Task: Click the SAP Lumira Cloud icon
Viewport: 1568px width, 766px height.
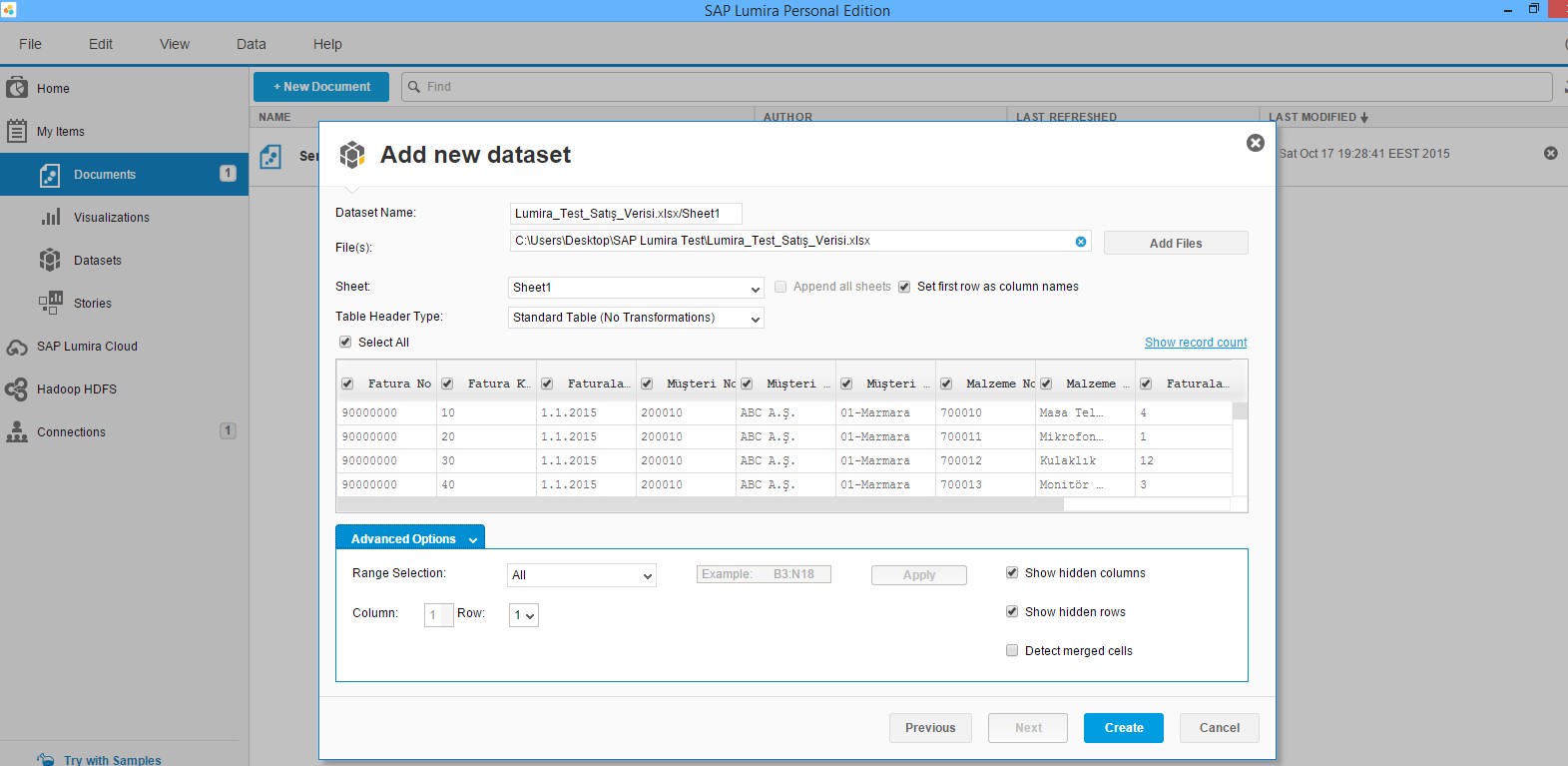Action: pyautogui.click(x=17, y=347)
